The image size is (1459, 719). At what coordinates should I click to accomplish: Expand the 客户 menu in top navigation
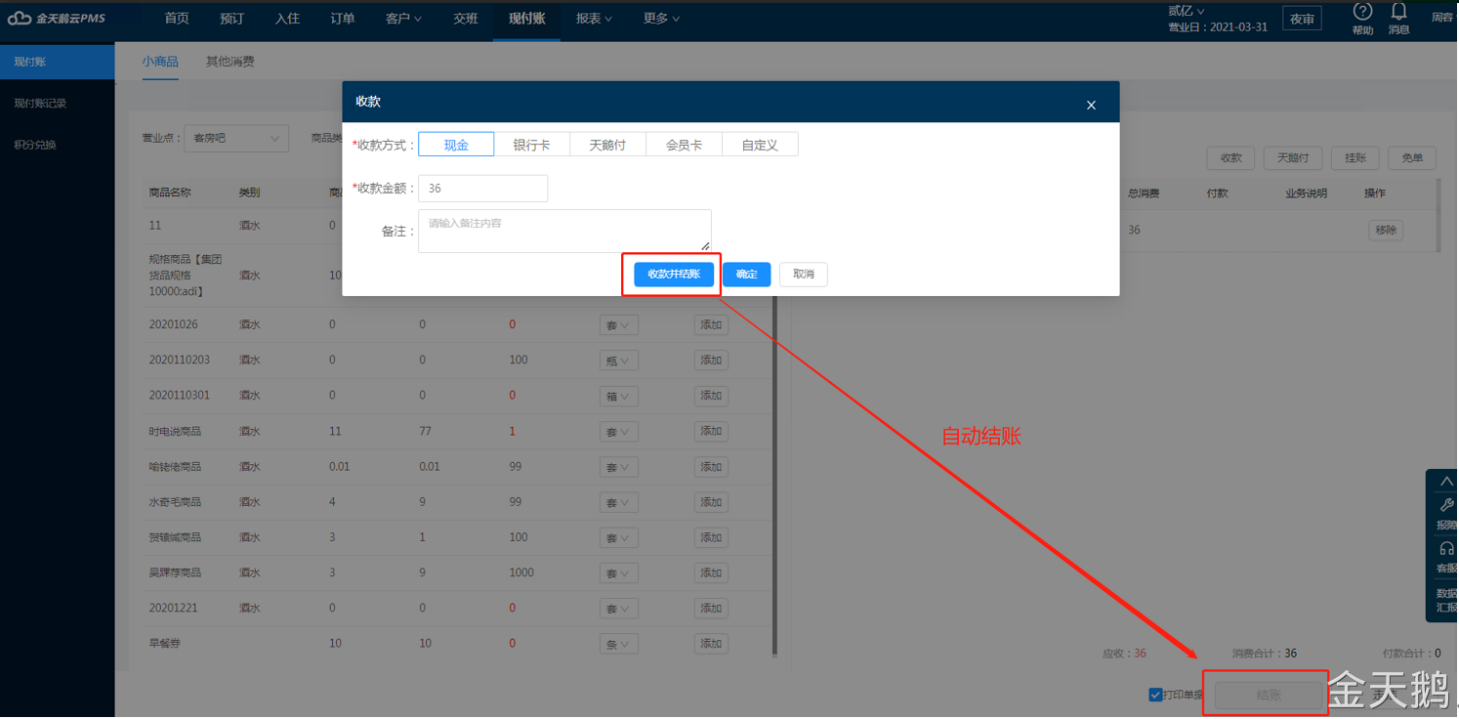[403, 18]
